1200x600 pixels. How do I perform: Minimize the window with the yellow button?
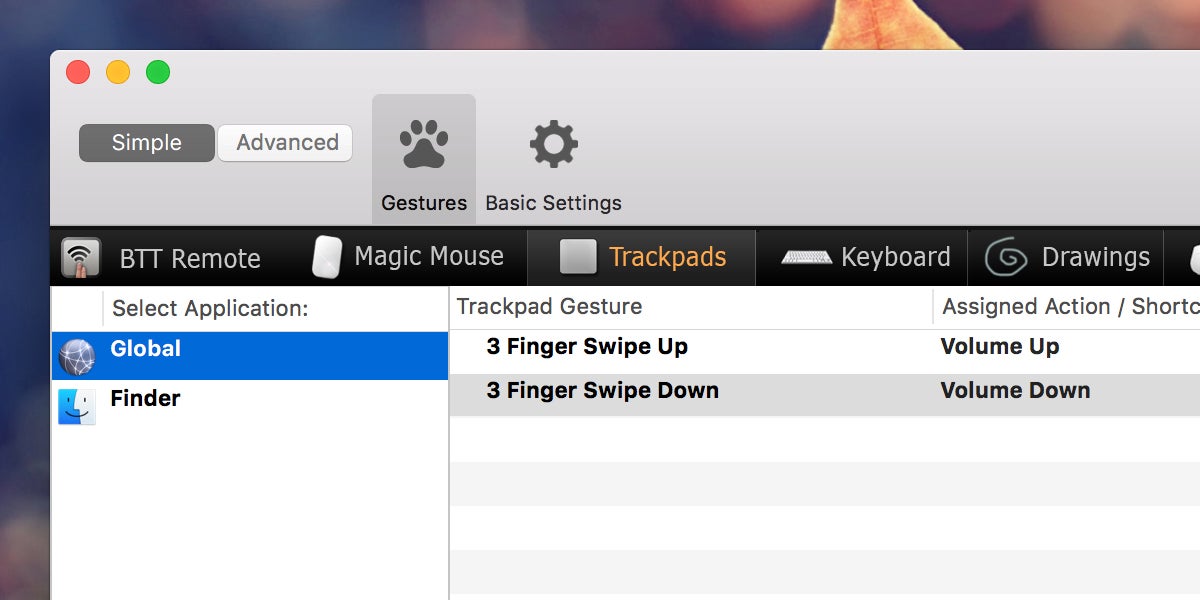coord(118,72)
